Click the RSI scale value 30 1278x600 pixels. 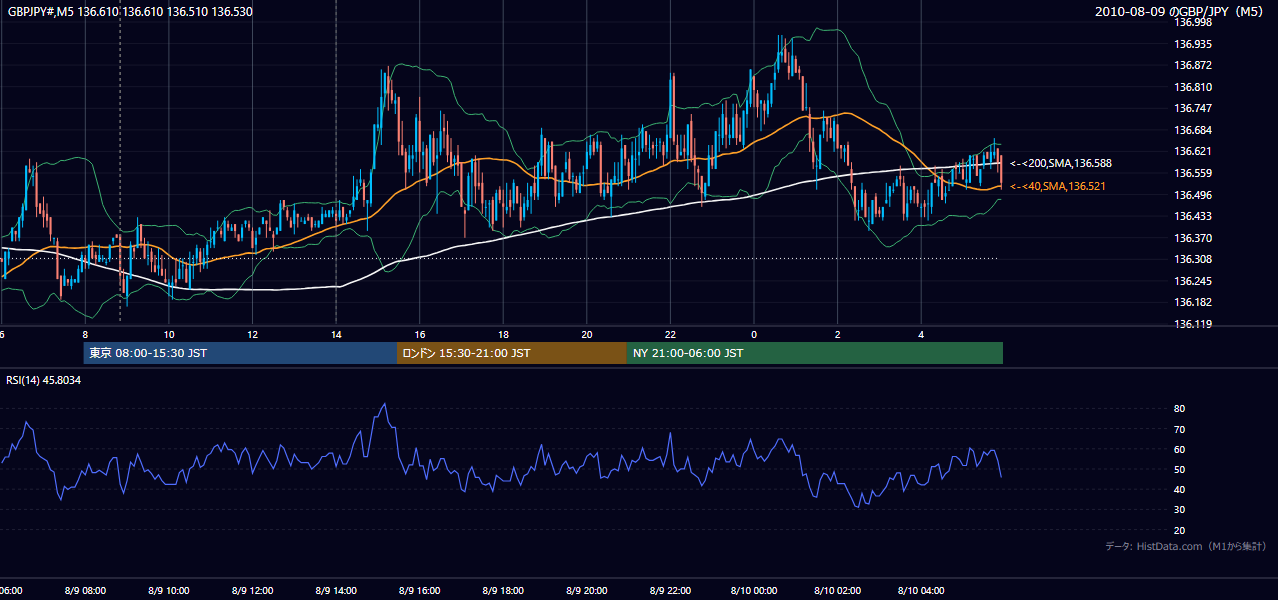coord(1180,510)
